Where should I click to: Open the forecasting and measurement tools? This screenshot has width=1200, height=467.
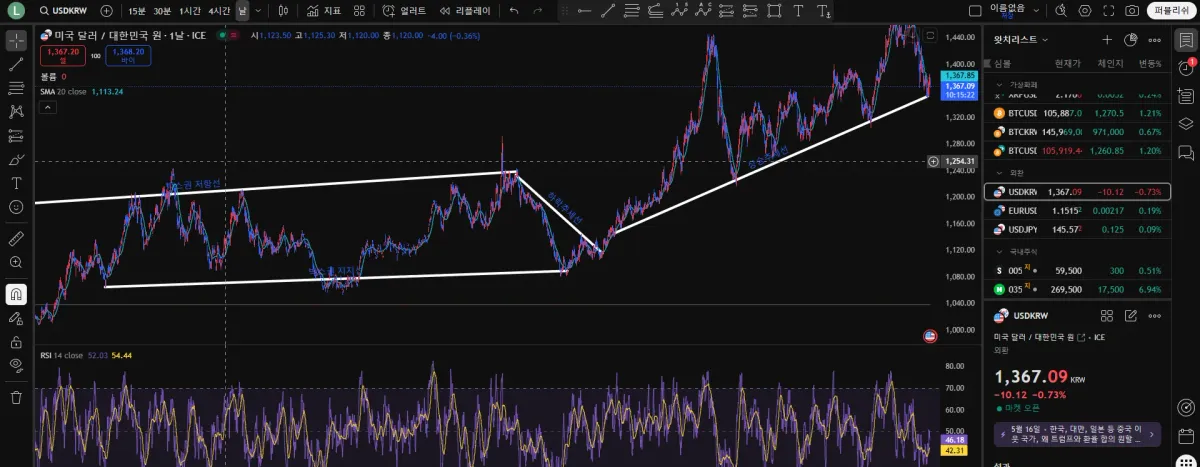(16, 136)
